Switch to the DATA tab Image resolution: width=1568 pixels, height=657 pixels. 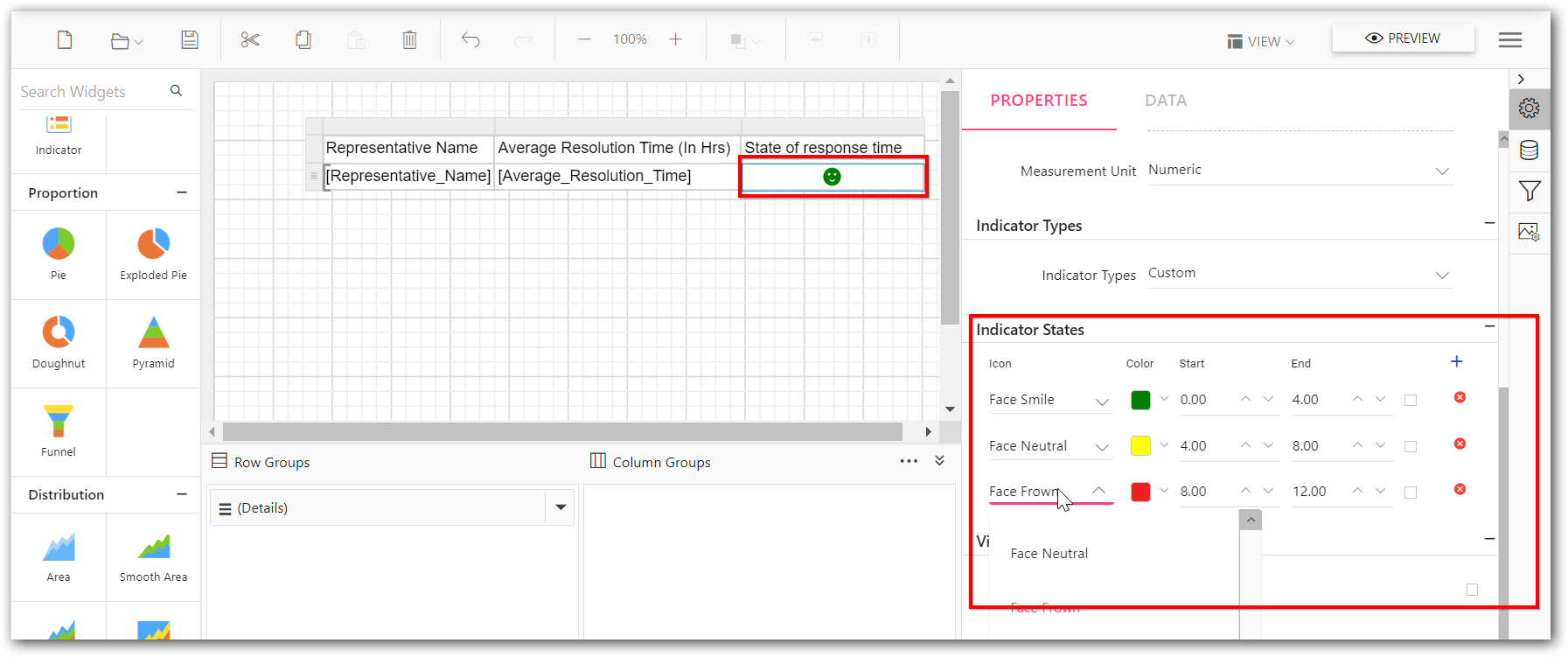pos(1166,101)
